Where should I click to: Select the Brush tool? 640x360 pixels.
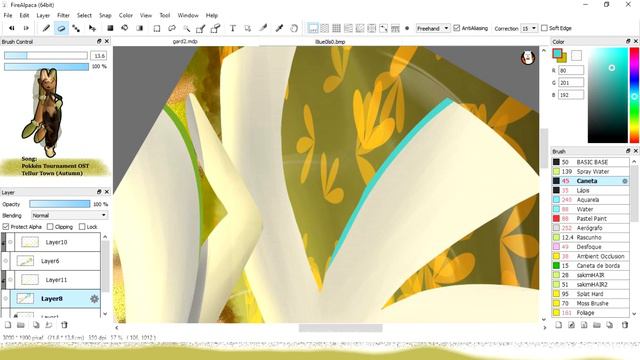tap(46, 28)
